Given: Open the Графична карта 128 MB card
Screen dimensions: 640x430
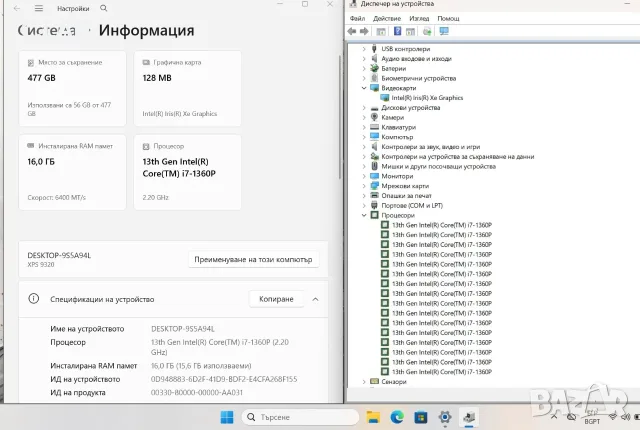Looking at the screenshot, I should click(187, 89).
